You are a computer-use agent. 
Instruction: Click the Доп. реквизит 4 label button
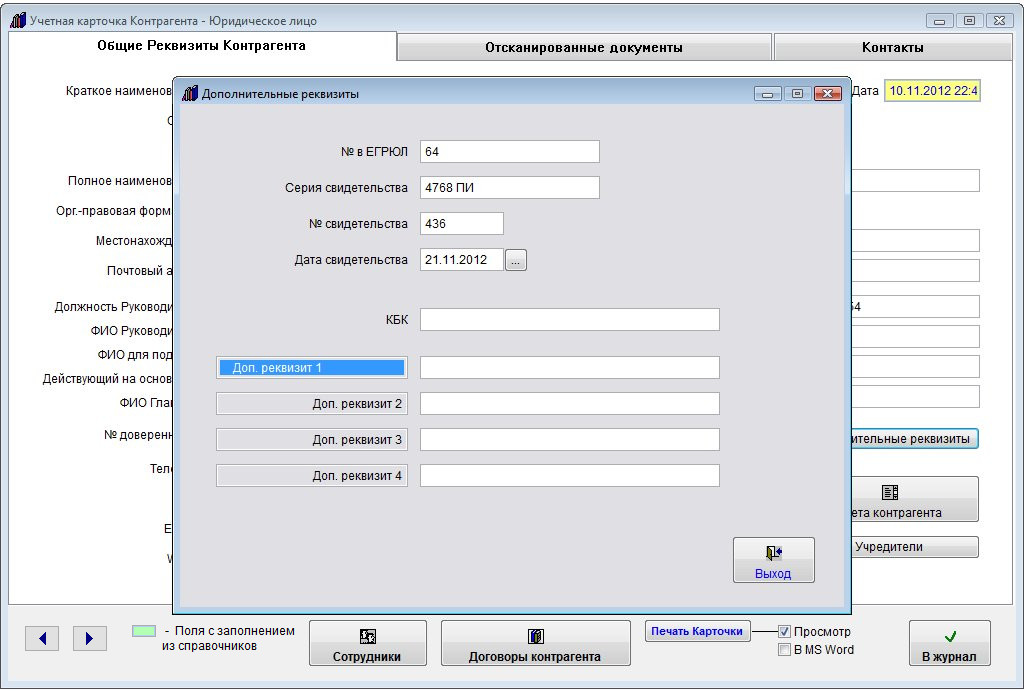click(312, 476)
